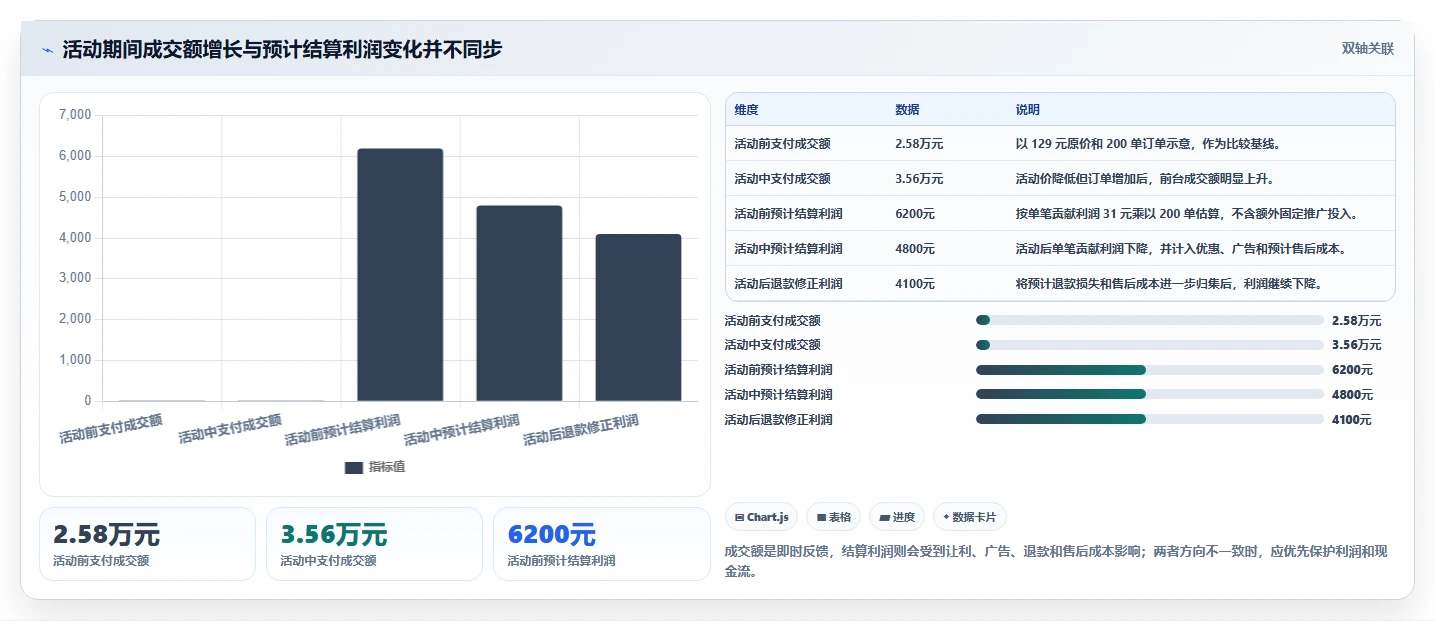Image resolution: width=1435 pixels, height=621 pixels.
Task: Click the 表格 tag chip
Action: tap(833, 517)
